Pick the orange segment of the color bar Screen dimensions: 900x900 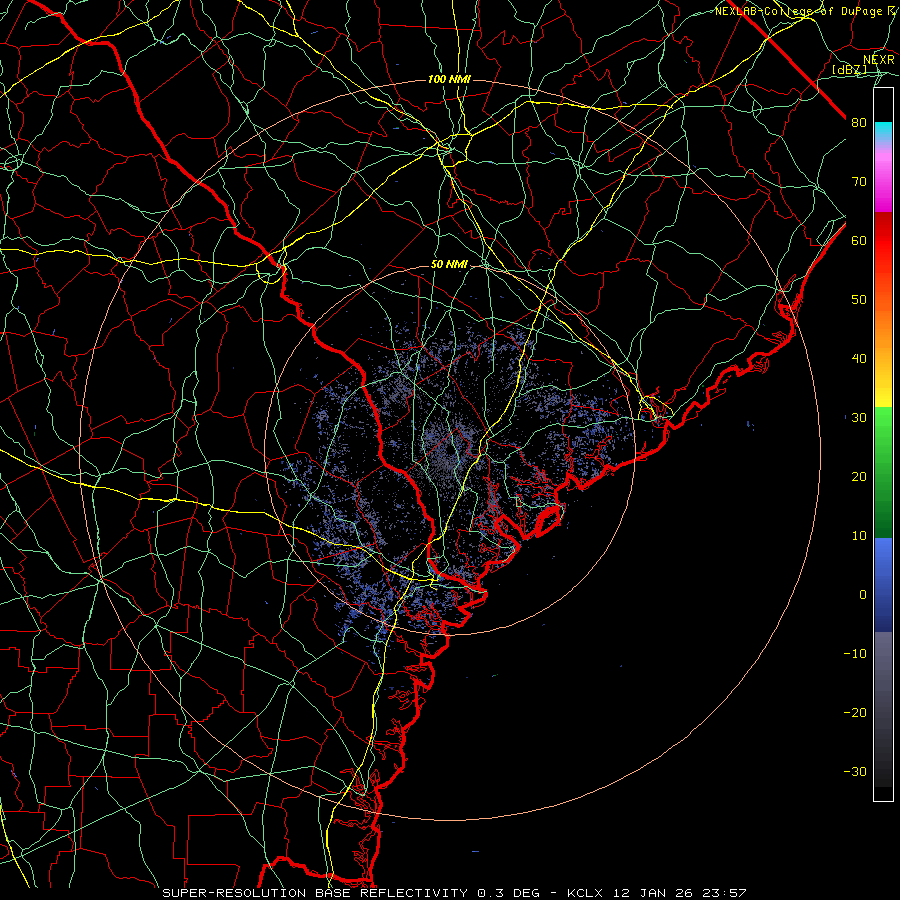click(883, 330)
